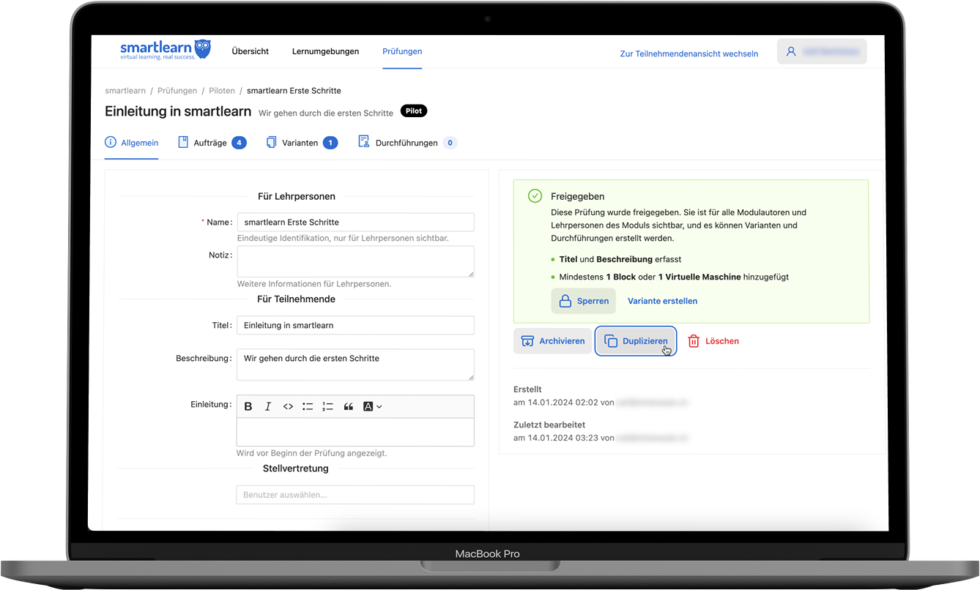Open the Benutzer auswählen selector
This screenshot has height=590, width=980.
click(355, 494)
